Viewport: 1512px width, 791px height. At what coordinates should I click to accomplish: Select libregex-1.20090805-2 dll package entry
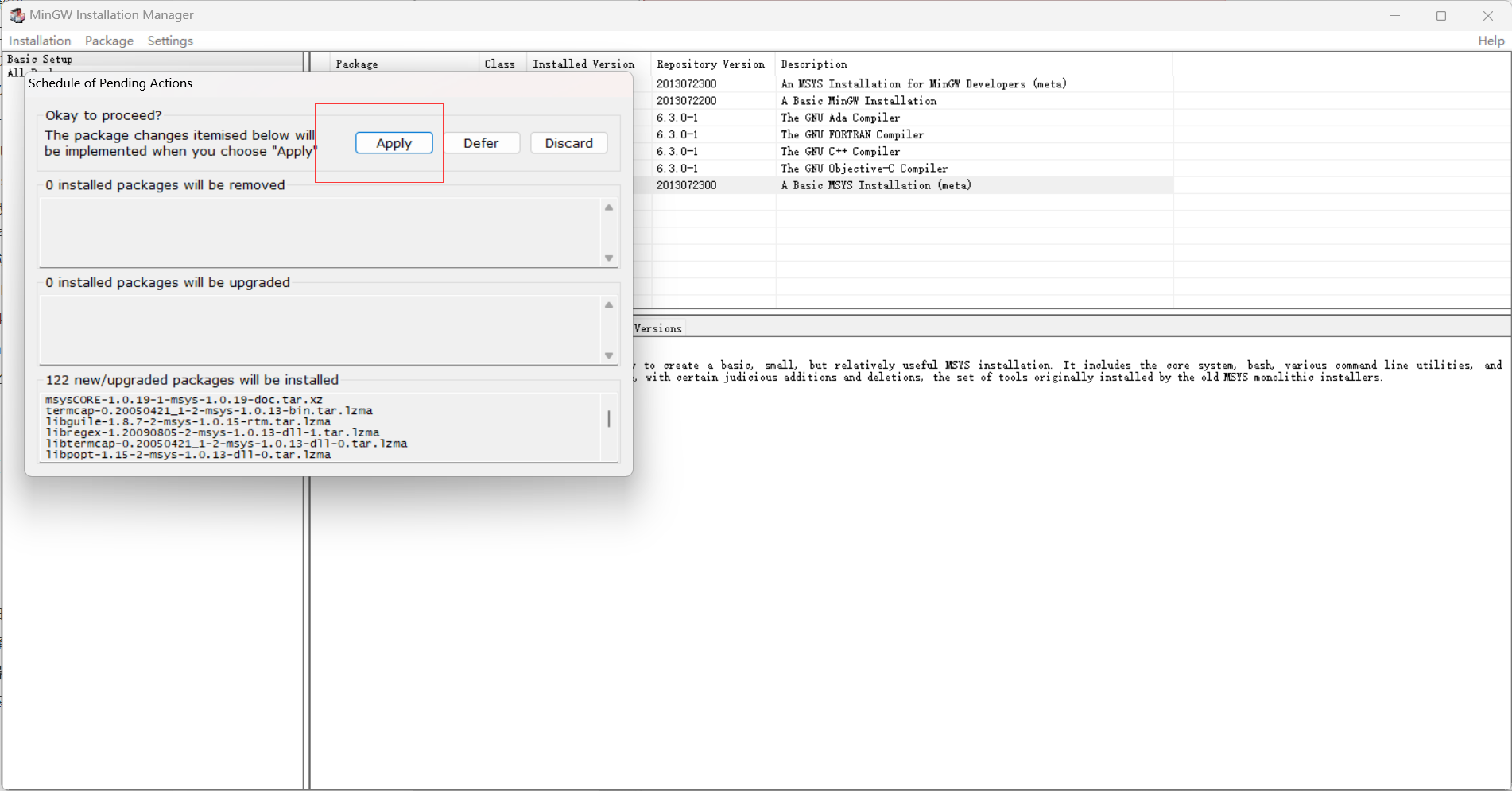212,432
